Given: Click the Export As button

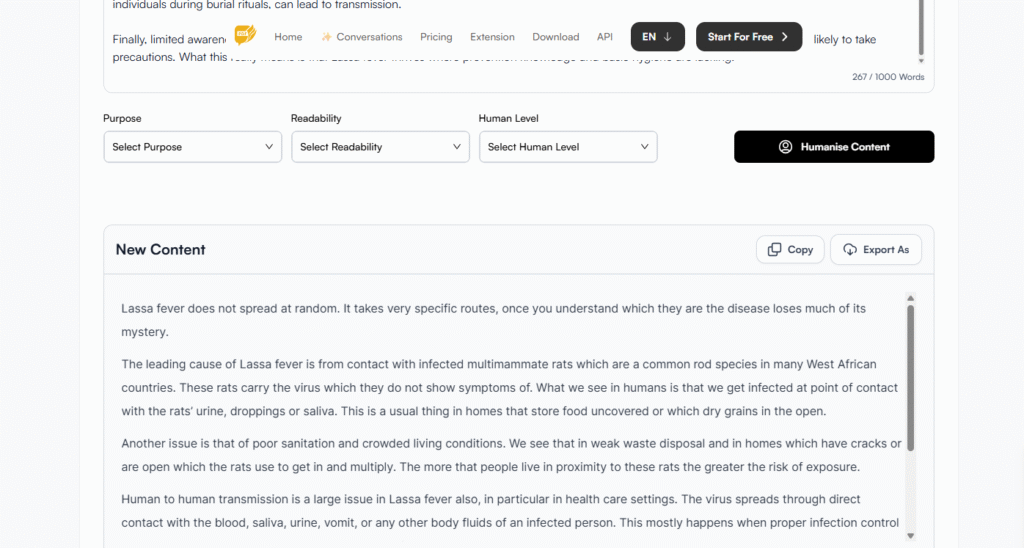Looking at the screenshot, I should coord(876,250).
